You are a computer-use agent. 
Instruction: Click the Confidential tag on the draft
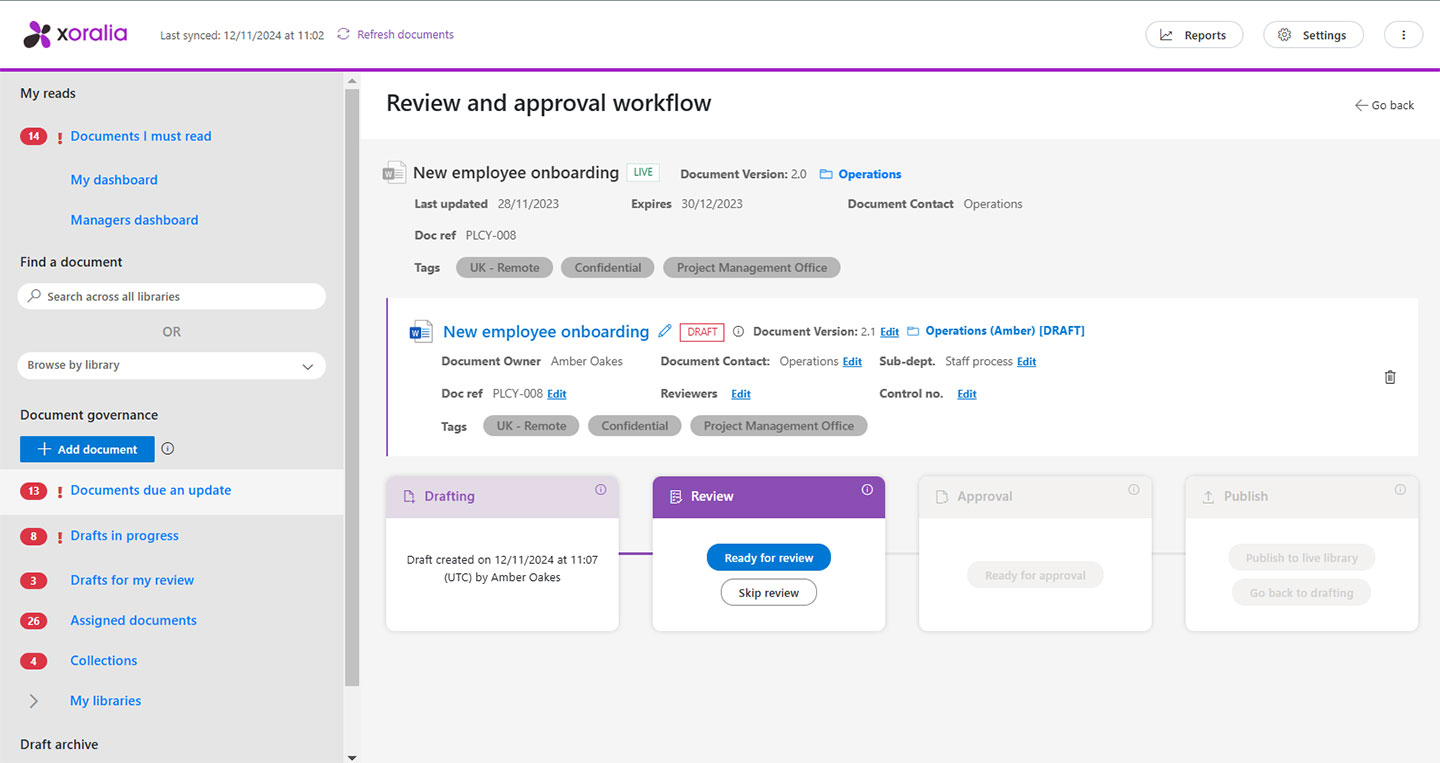click(635, 425)
